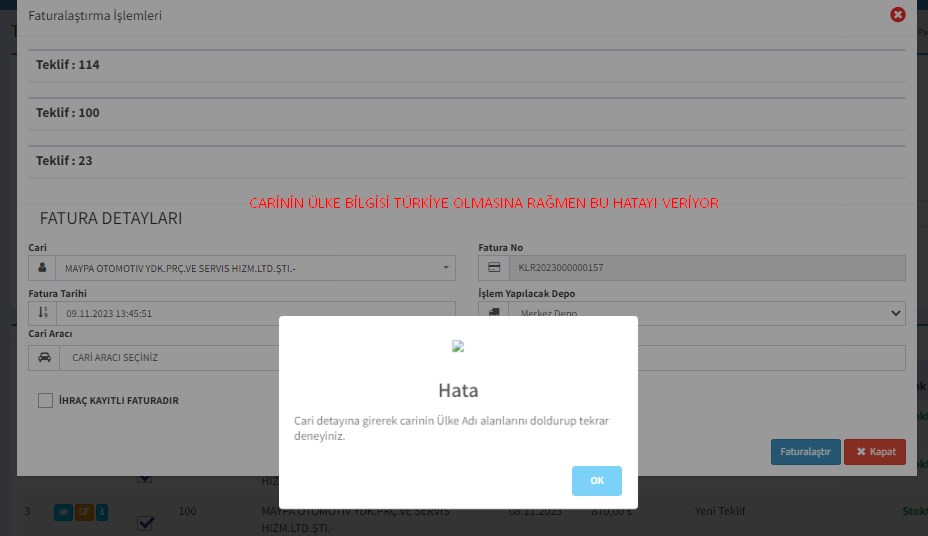928x536 pixels.
Task: Click the credit card icon beside Fatura No
Action: pos(494,268)
